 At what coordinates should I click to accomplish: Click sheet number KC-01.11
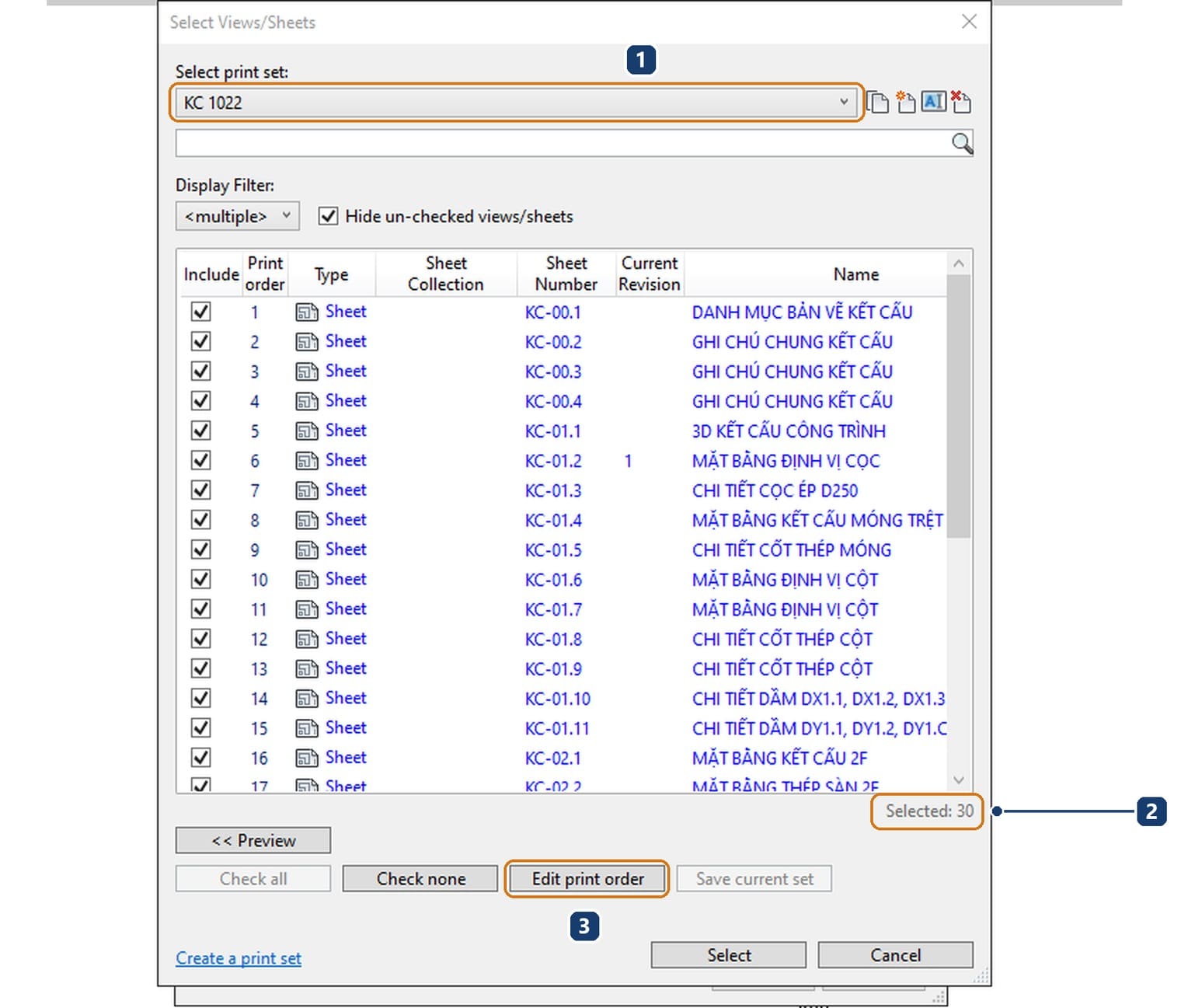click(557, 728)
